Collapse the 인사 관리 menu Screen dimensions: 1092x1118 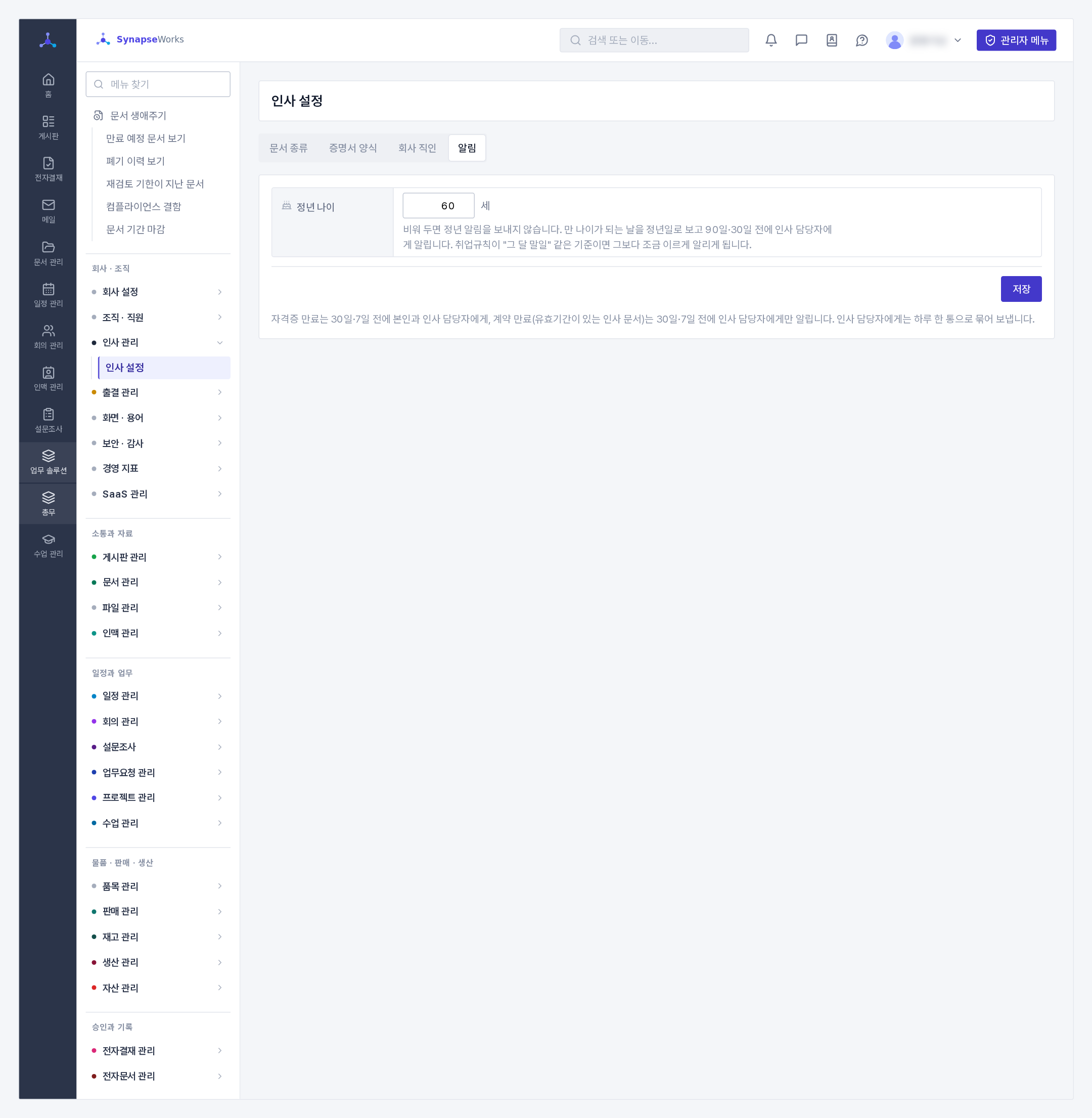point(158,342)
